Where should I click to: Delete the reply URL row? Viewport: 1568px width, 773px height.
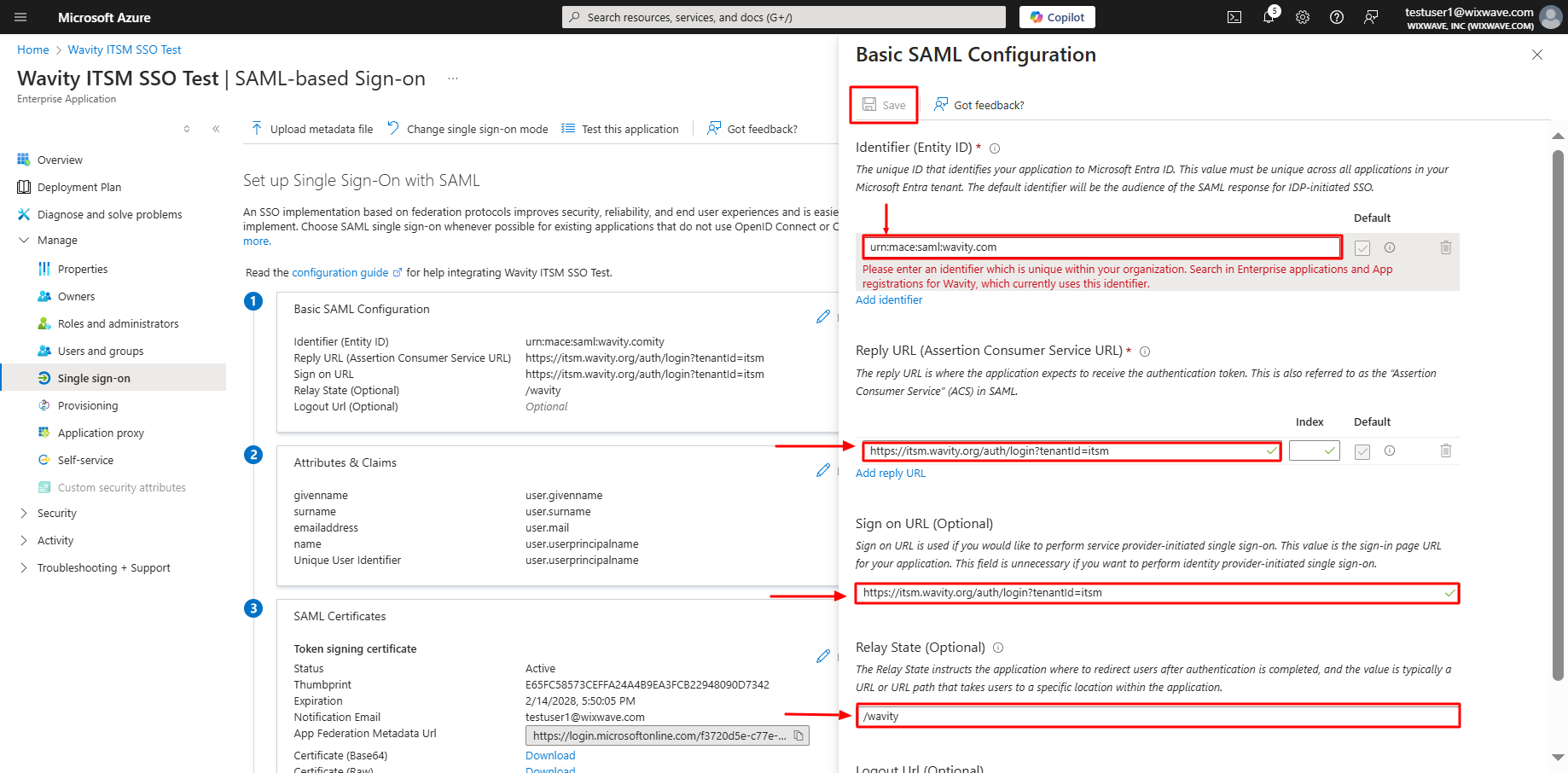coord(1446,450)
